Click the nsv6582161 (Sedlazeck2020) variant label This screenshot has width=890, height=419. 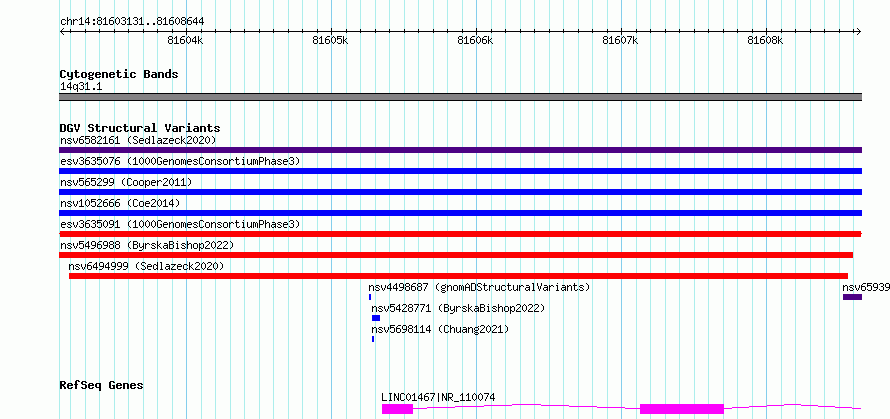coord(138,140)
